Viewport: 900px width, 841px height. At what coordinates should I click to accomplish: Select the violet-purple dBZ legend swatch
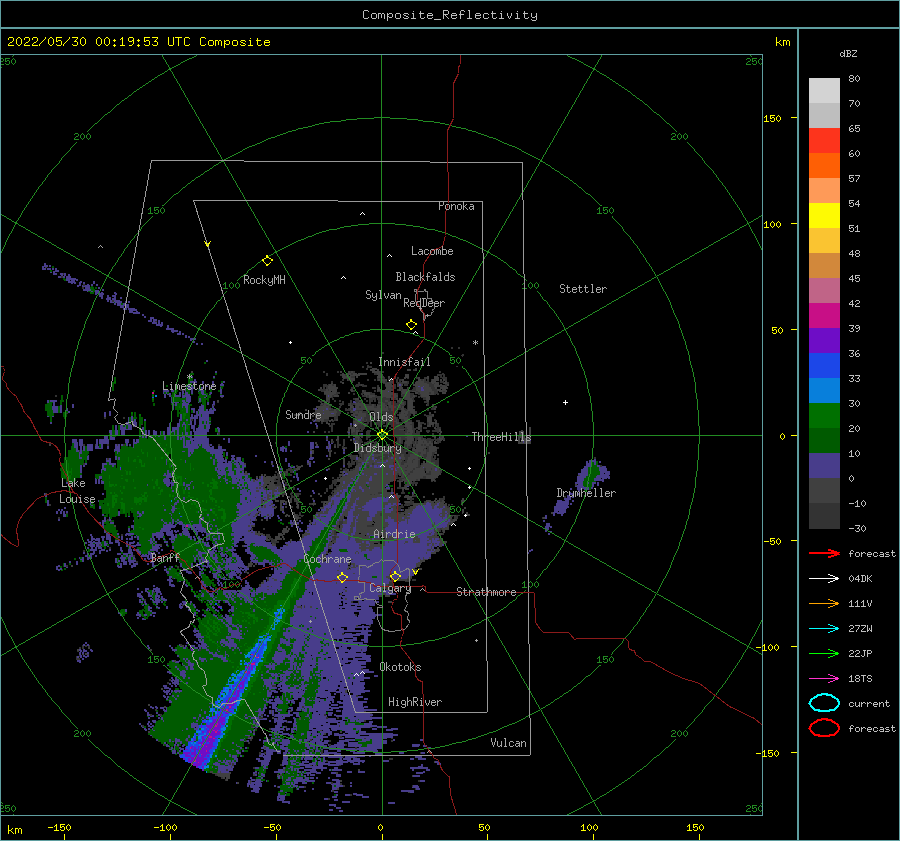(x=824, y=340)
